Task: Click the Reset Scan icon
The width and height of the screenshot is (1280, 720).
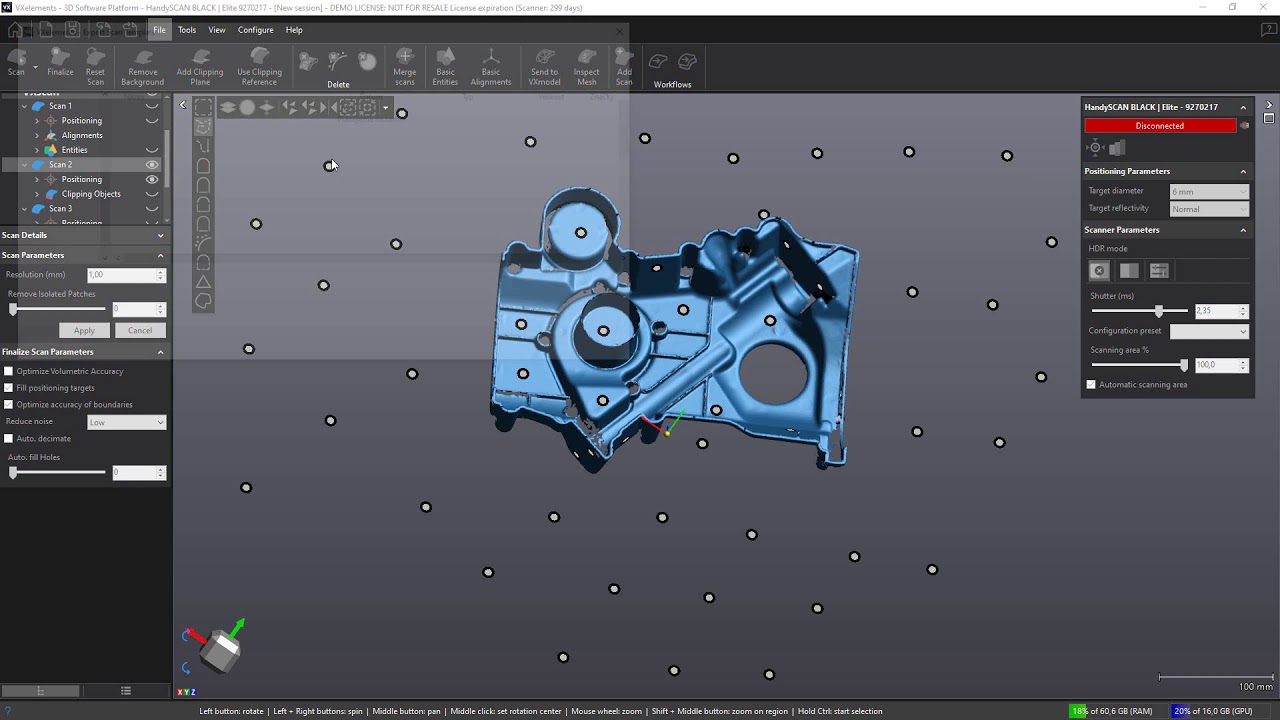Action: (x=95, y=62)
